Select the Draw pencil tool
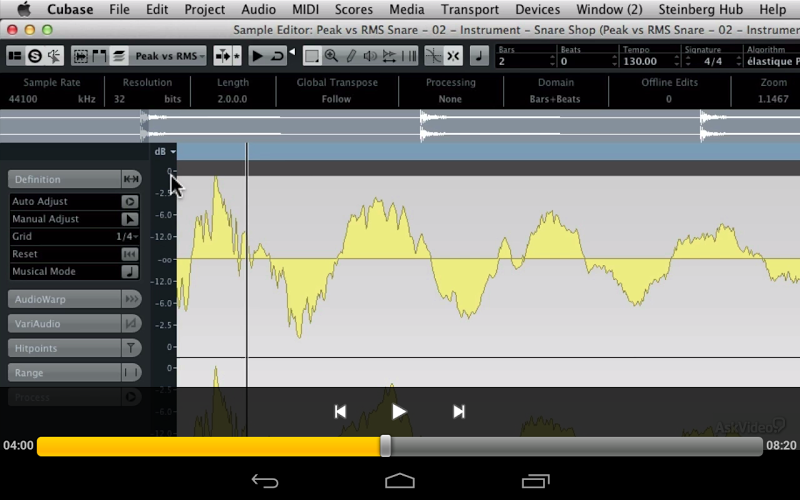Screen dimensions: 800x500 (351, 56)
